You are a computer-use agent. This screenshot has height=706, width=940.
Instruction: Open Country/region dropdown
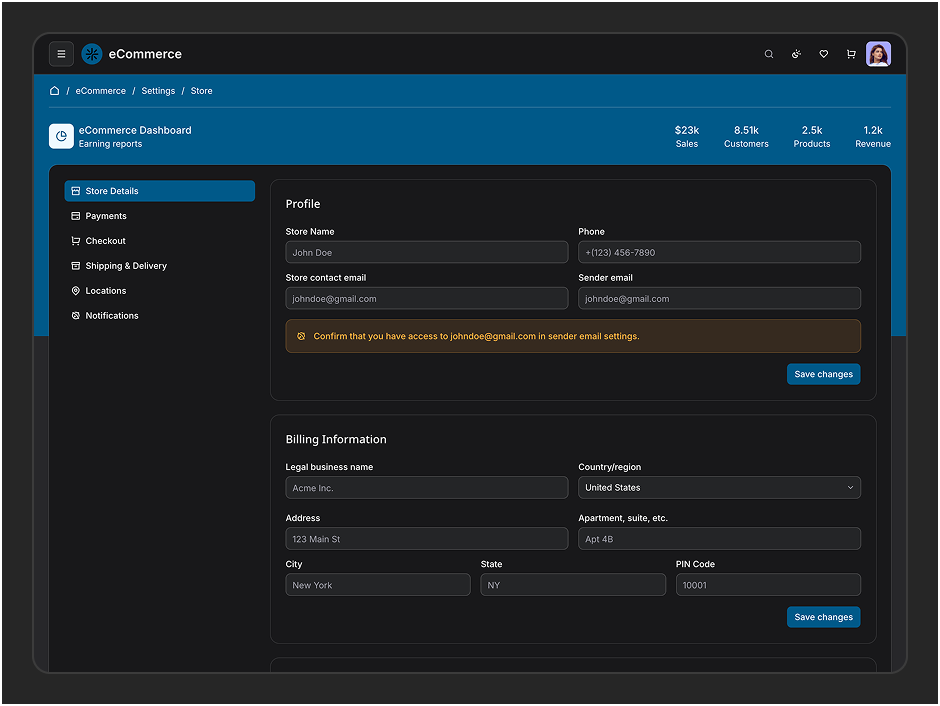tap(719, 488)
